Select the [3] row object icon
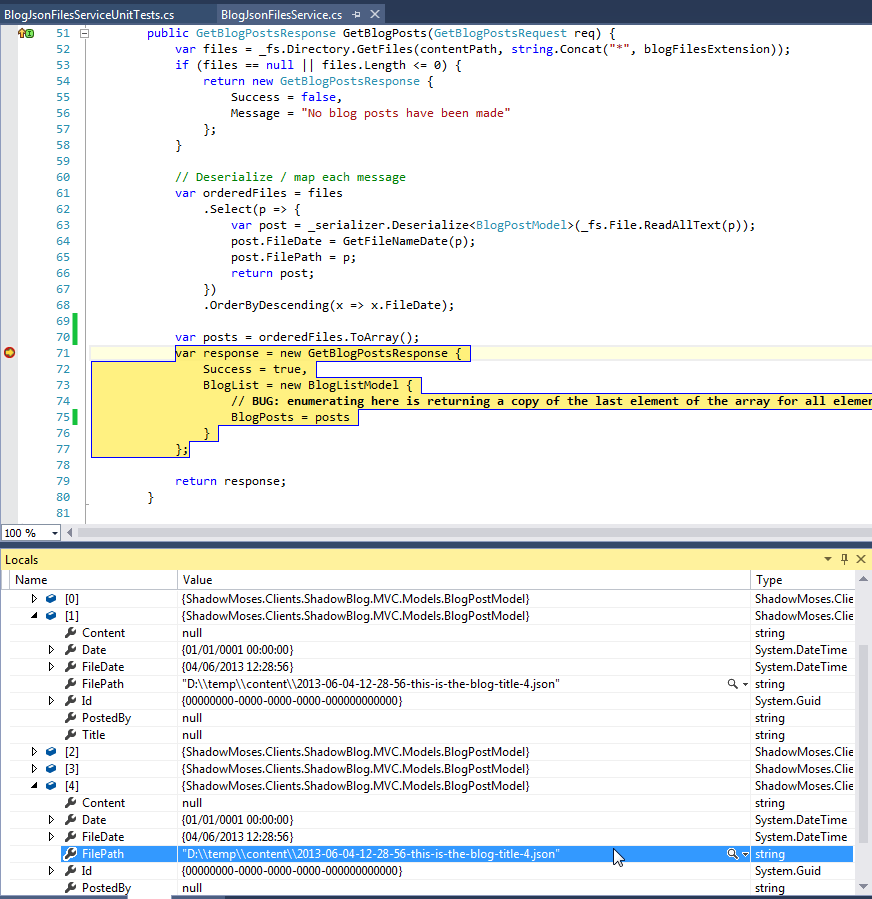The image size is (872, 899). click(51, 768)
